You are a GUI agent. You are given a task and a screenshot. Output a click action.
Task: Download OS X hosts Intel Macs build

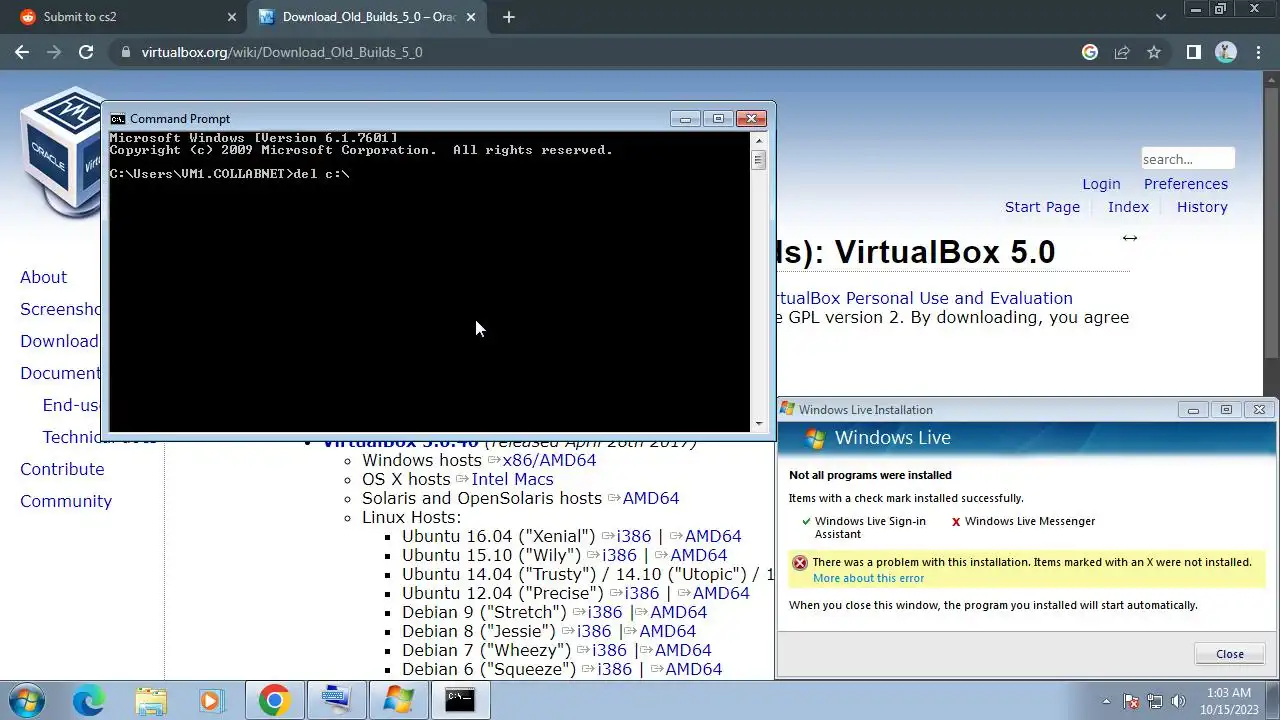click(x=512, y=479)
